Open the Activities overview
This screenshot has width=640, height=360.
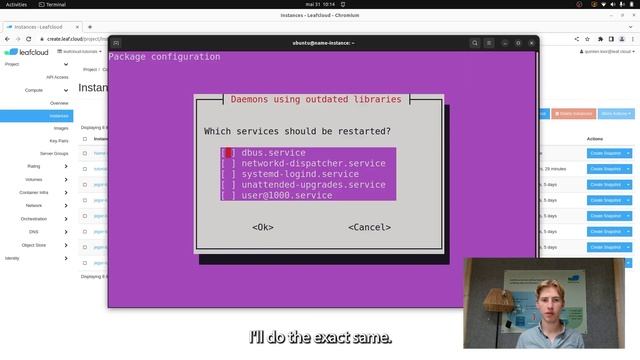pyautogui.click(x=16, y=4)
